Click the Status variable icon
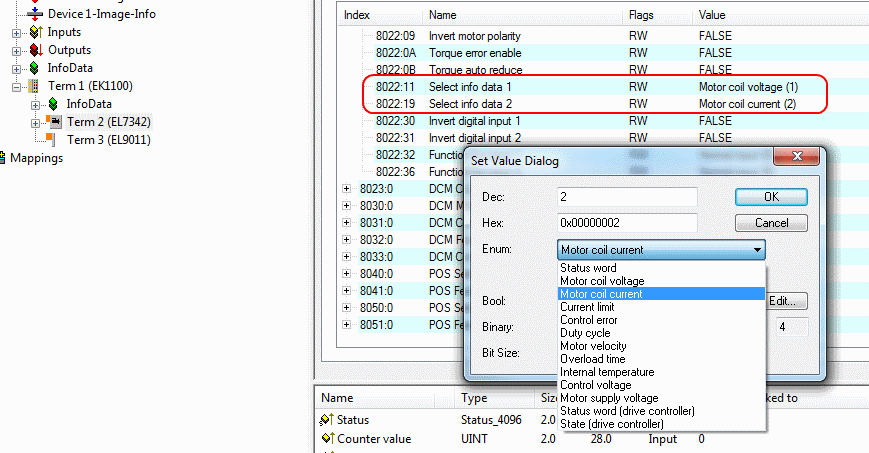 tap(327, 420)
